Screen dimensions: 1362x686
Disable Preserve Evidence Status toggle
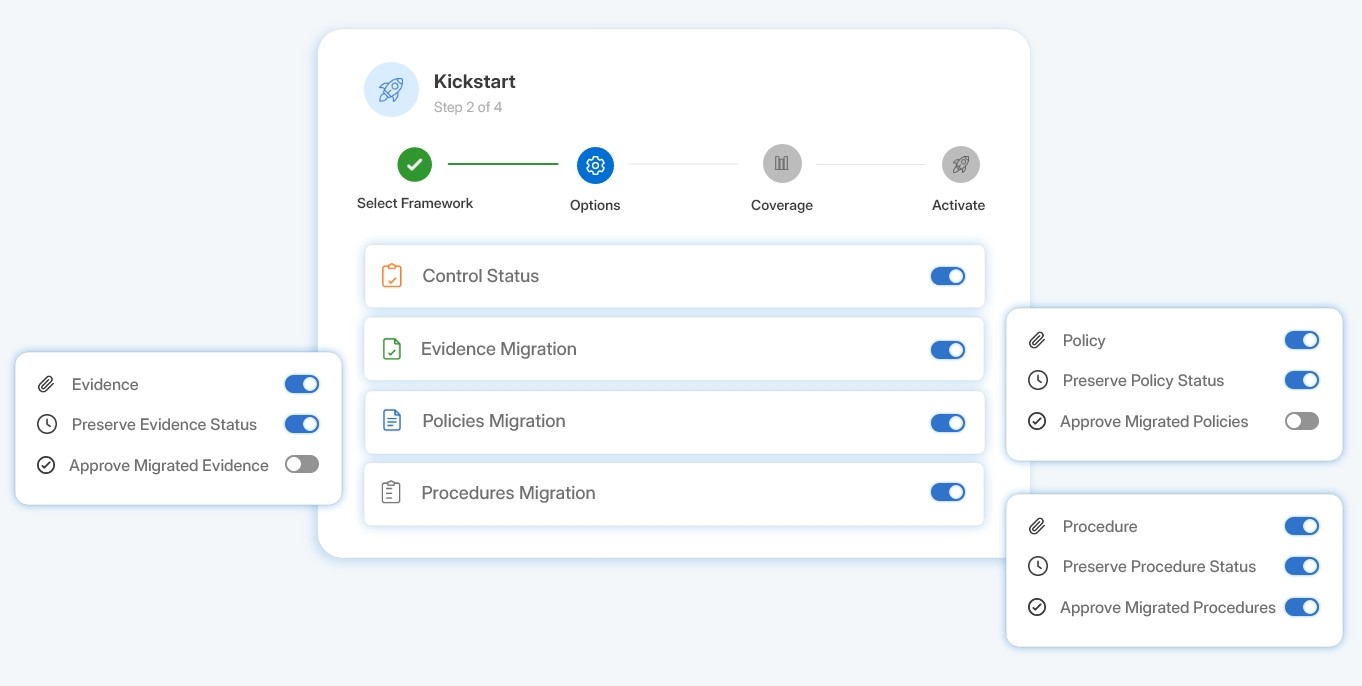(302, 424)
